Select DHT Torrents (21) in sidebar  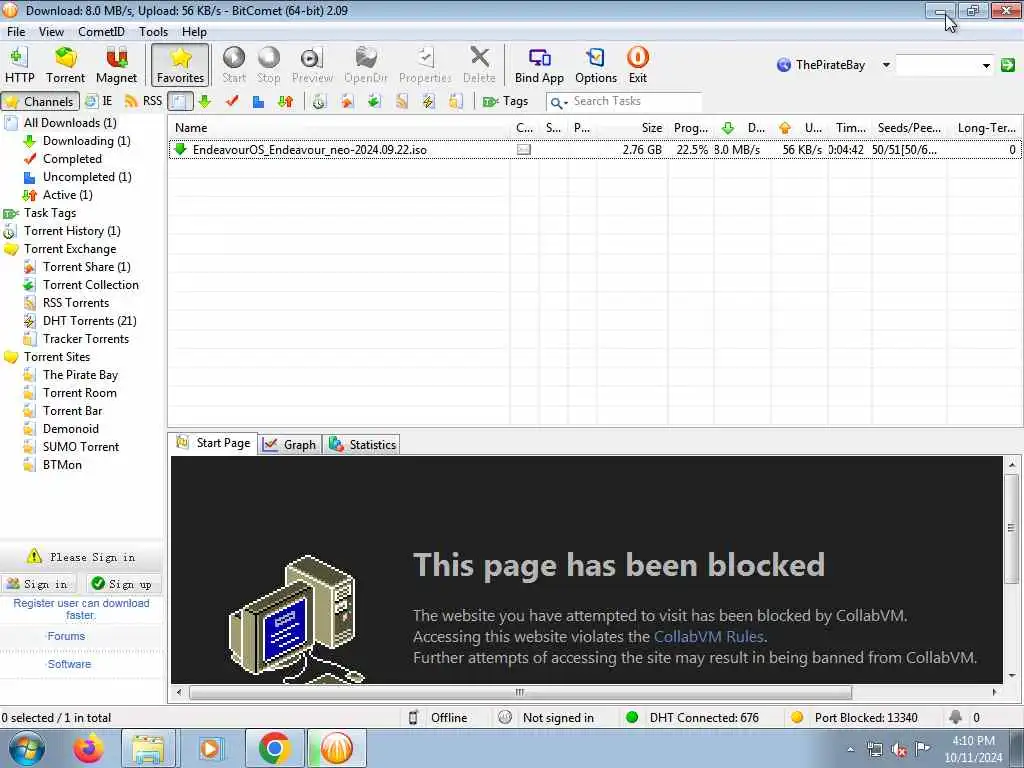point(89,321)
